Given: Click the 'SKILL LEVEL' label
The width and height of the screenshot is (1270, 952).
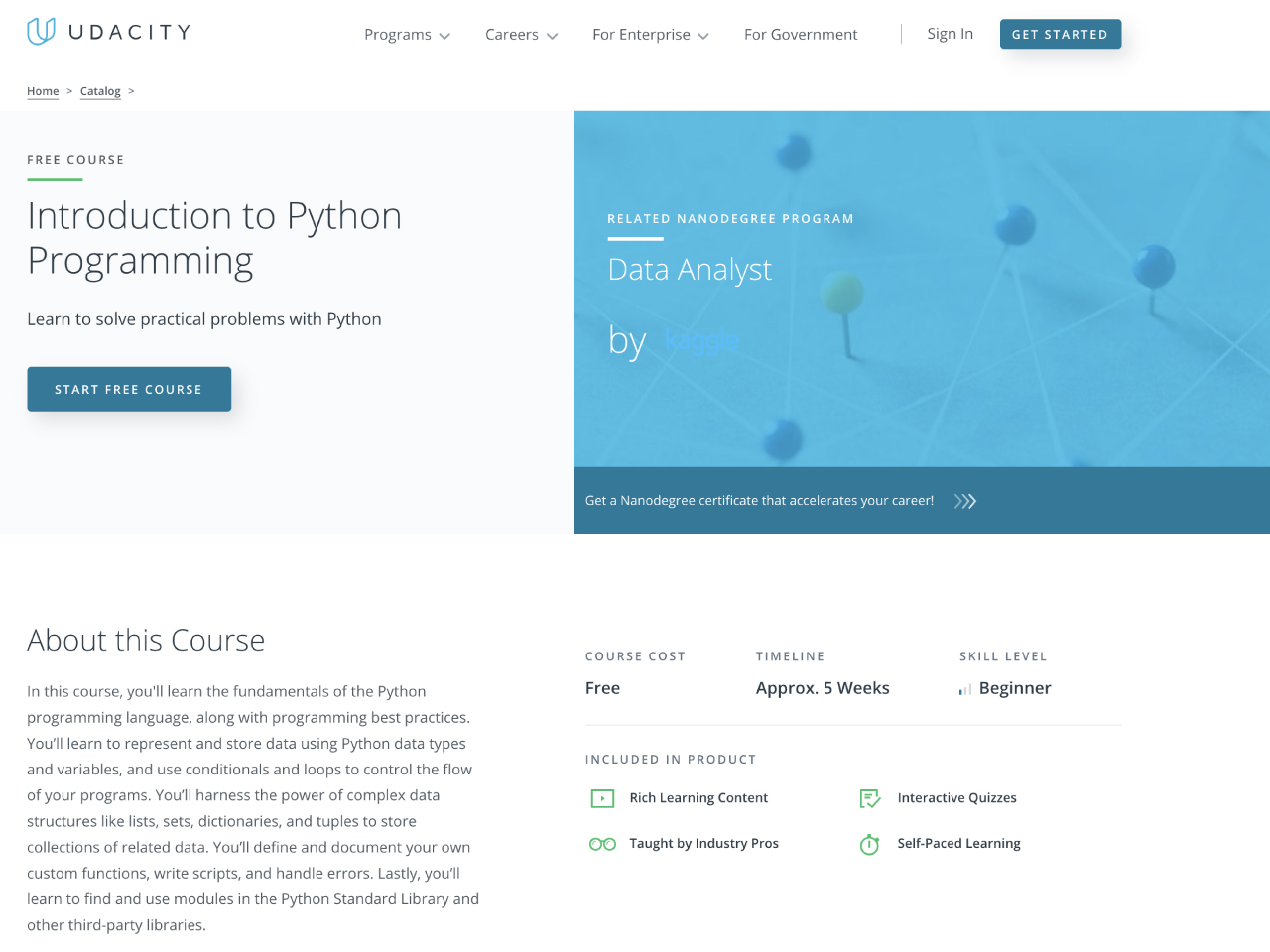Looking at the screenshot, I should point(1003,656).
